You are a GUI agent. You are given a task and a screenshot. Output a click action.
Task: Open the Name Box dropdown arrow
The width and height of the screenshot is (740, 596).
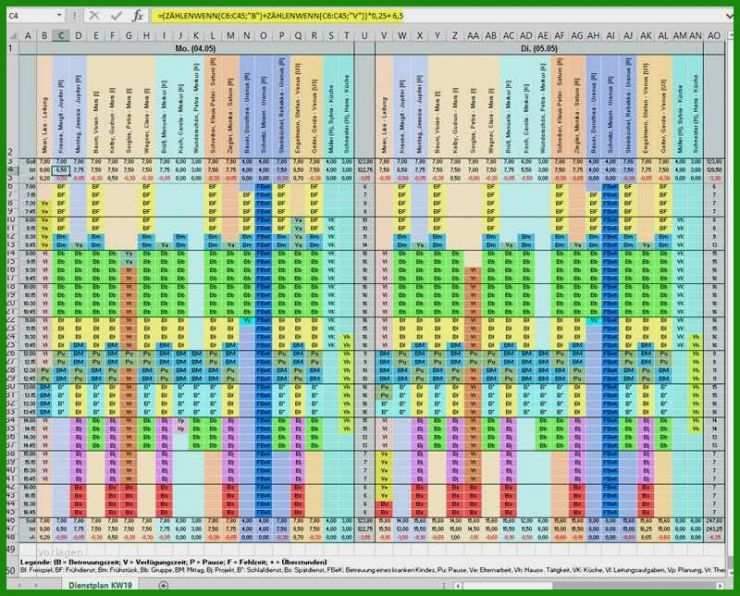click(60, 17)
